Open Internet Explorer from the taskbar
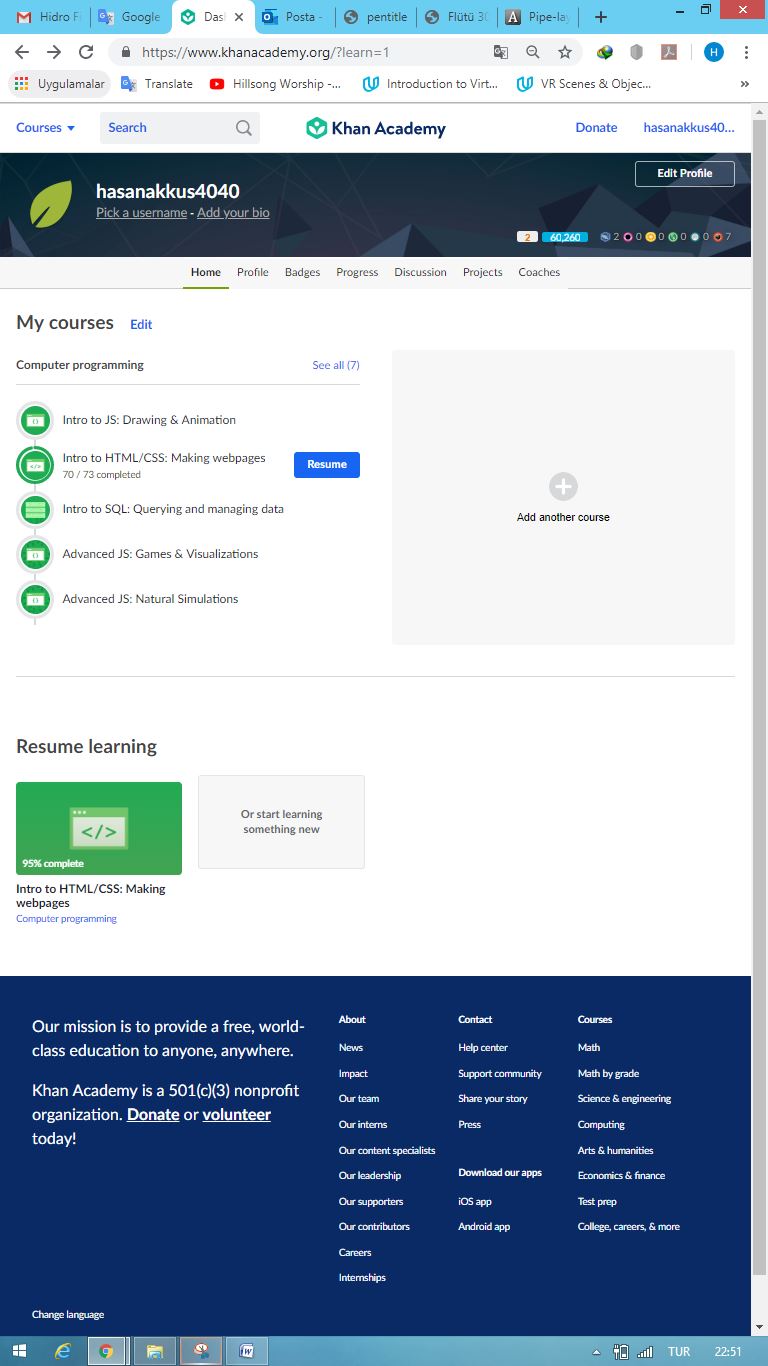 [63, 1351]
